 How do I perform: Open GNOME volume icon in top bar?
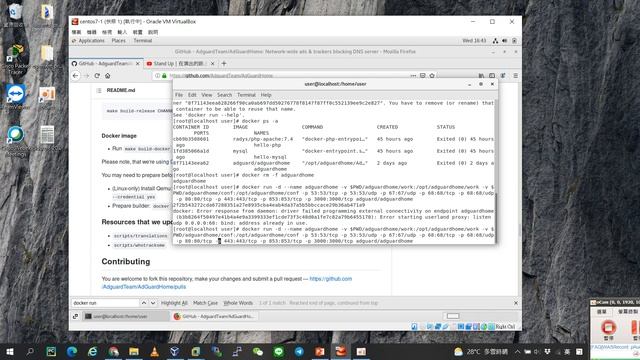pyautogui.click(x=505, y=41)
